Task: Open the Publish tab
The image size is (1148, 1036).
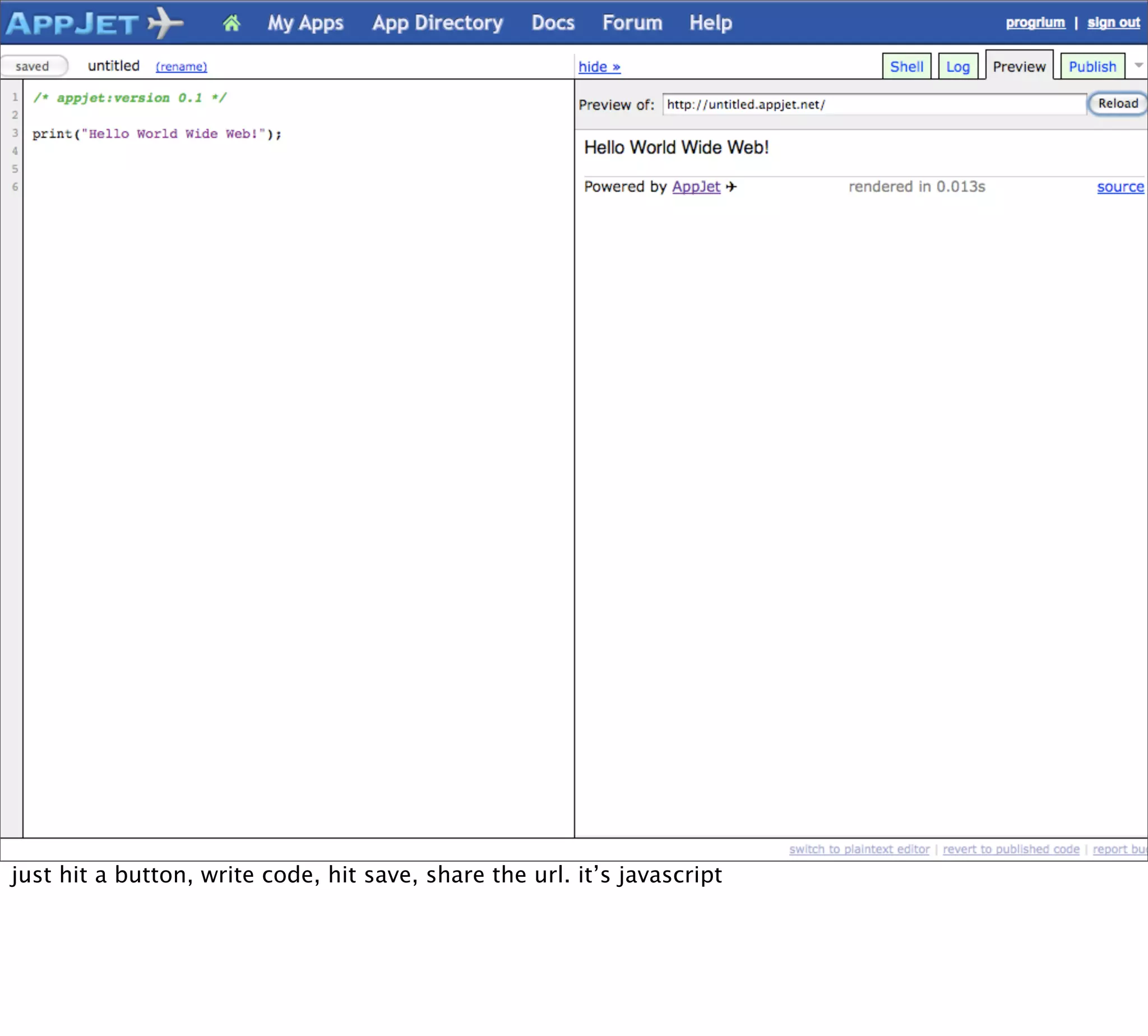Action: pos(1091,67)
